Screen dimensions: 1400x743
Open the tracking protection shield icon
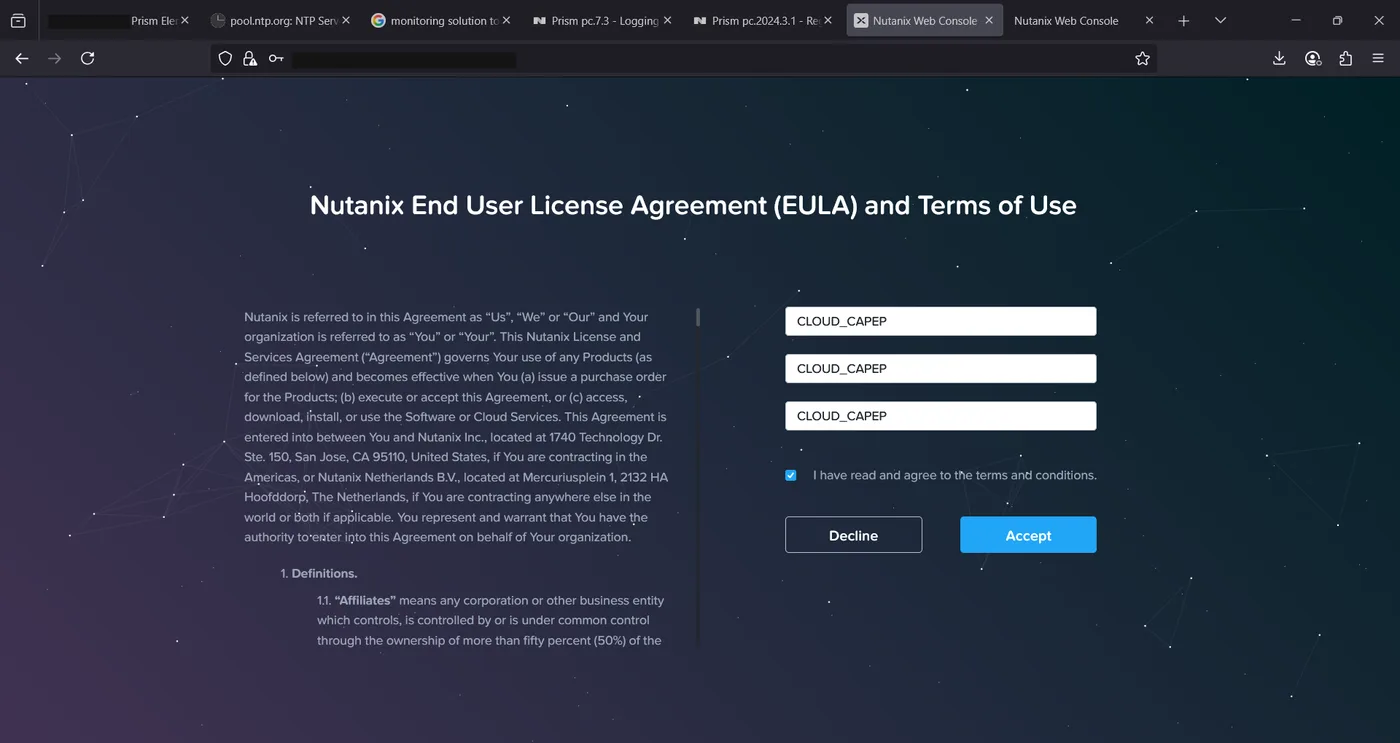(226, 59)
